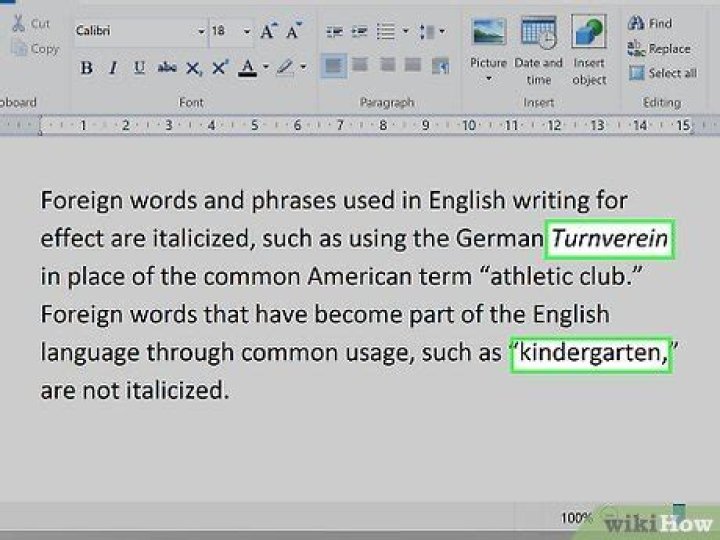Open the line spacing dropdown arrow
Image resolution: width=720 pixels, height=540 pixels.
(x=442, y=31)
